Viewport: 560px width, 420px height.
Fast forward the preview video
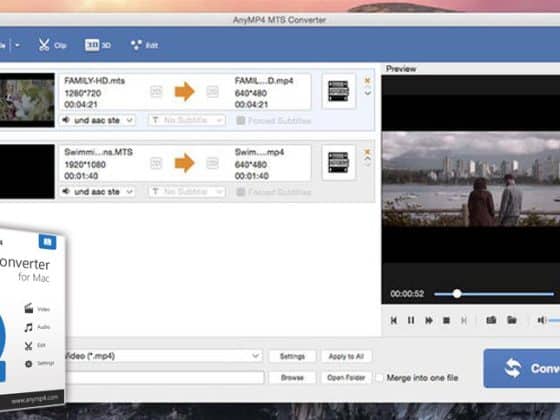[429, 320]
